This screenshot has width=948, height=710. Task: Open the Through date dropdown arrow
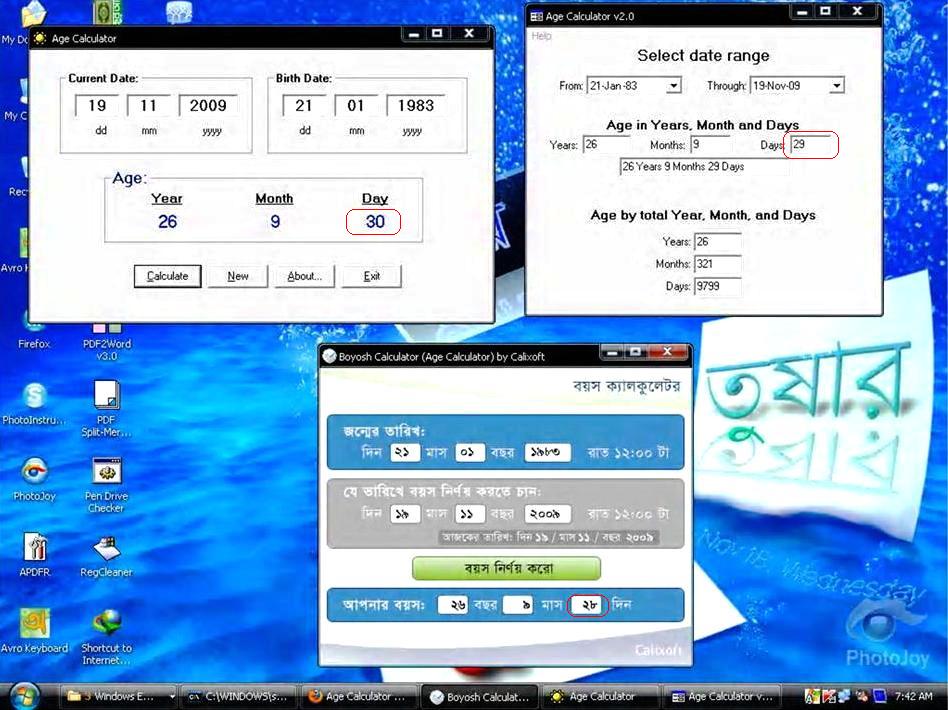(836, 86)
